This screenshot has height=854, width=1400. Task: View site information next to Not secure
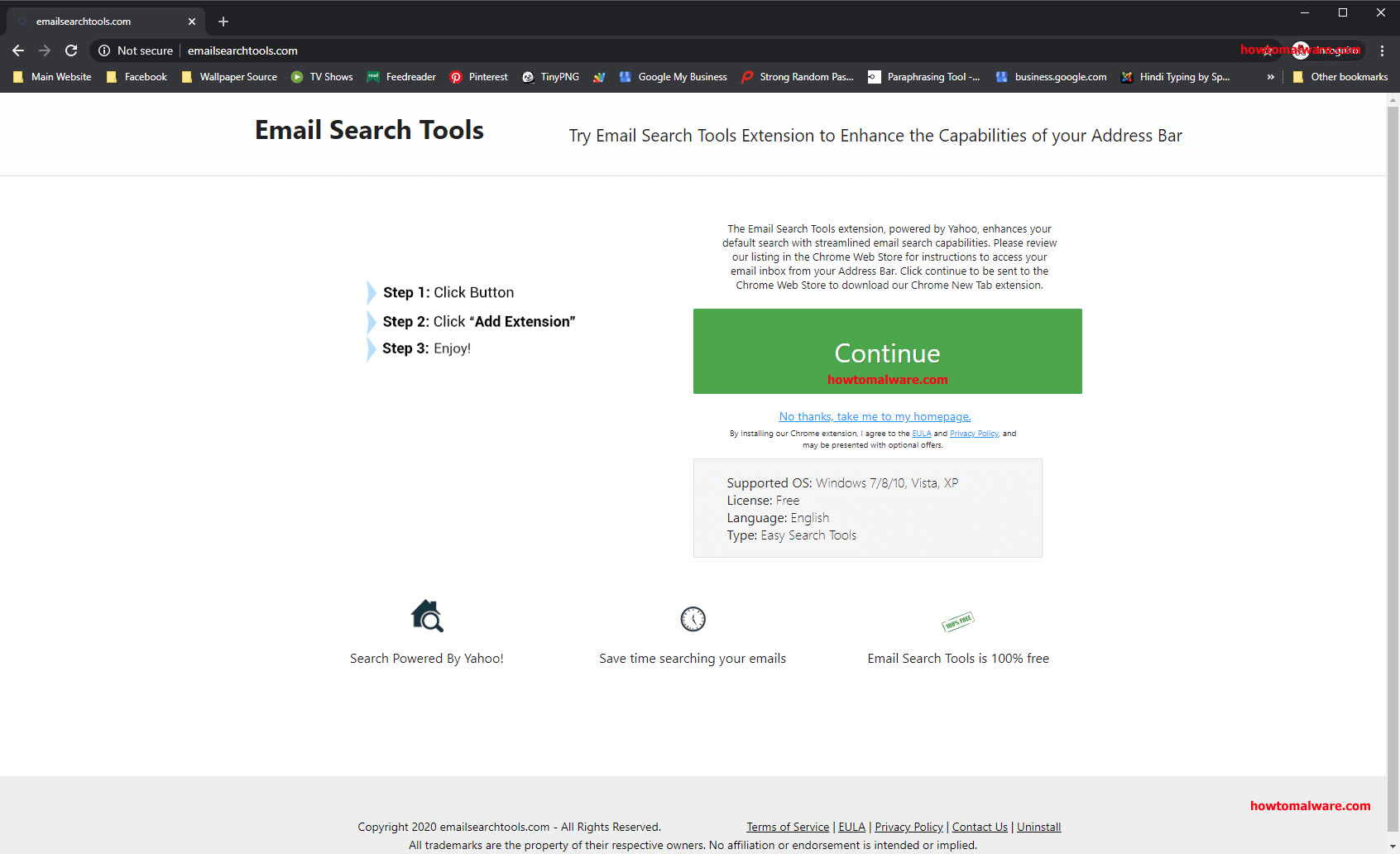(x=104, y=50)
